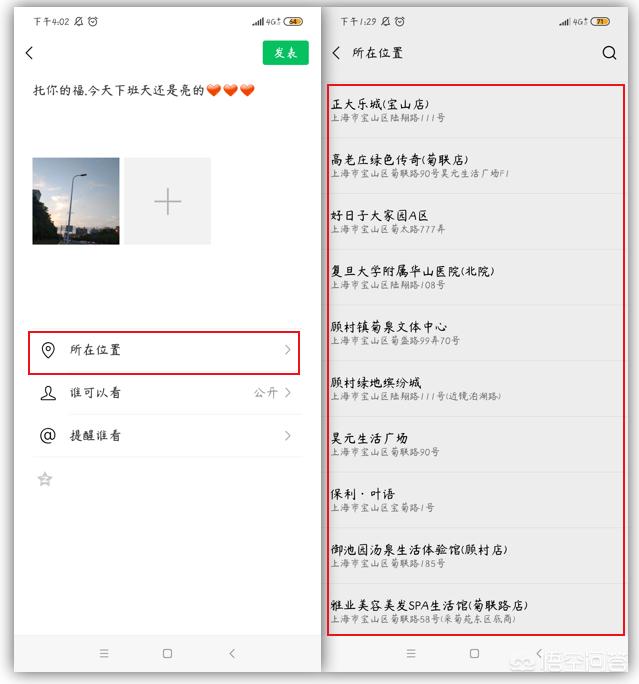Image resolution: width=639 pixels, height=684 pixels.
Task: Tap the search magnifier icon
Action: tap(609, 53)
